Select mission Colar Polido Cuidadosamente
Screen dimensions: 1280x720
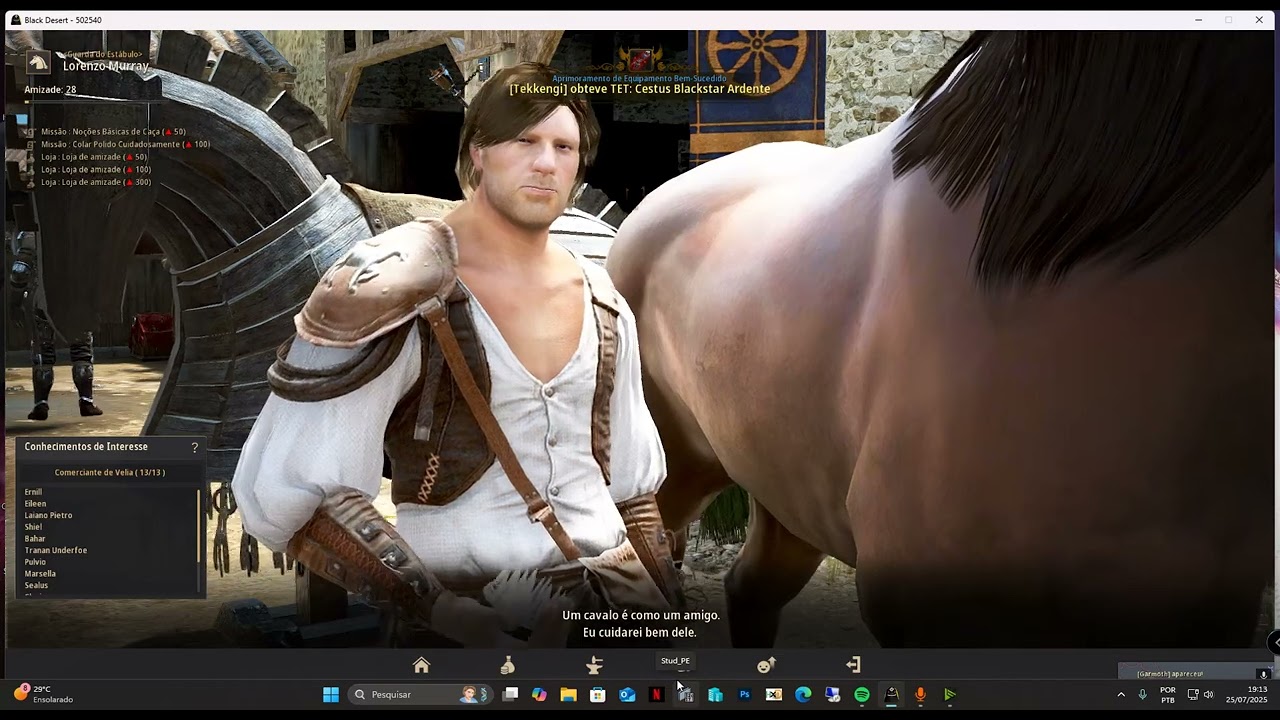click(125, 144)
